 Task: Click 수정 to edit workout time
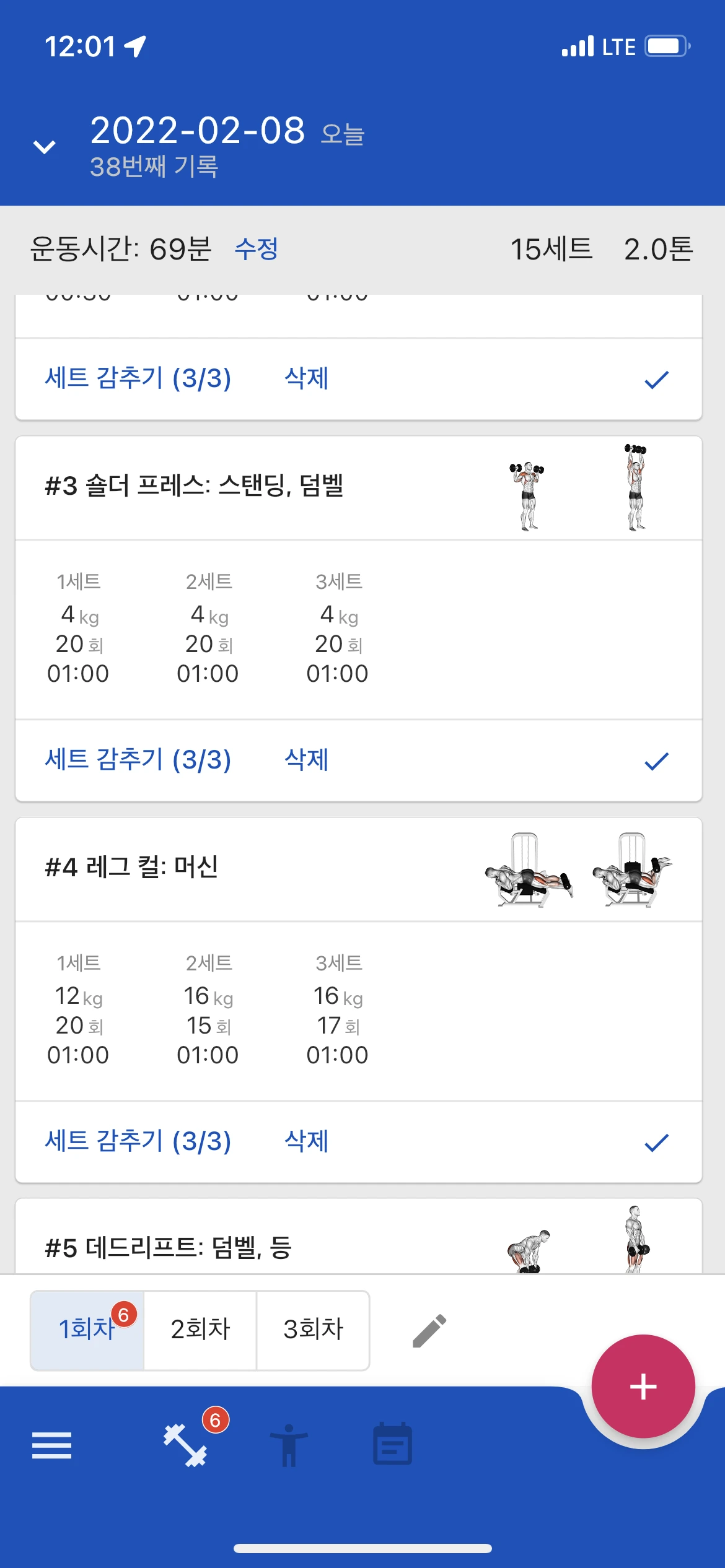[x=256, y=249]
